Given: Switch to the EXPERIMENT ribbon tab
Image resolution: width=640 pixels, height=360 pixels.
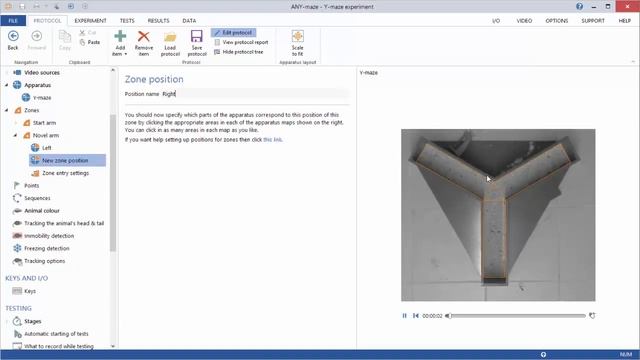Looking at the screenshot, I should point(90,20).
